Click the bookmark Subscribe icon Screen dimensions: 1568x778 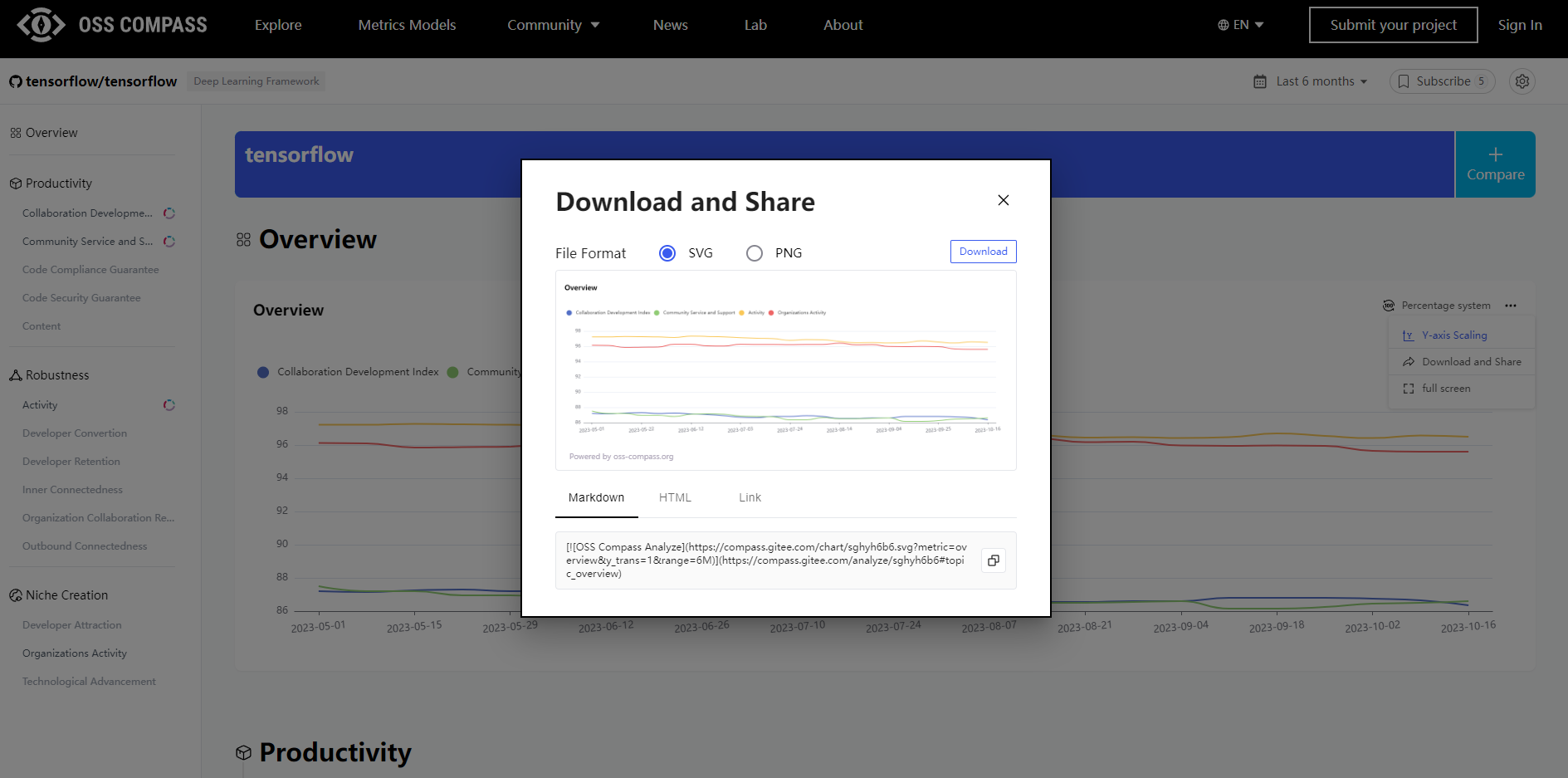pos(1404,81)
